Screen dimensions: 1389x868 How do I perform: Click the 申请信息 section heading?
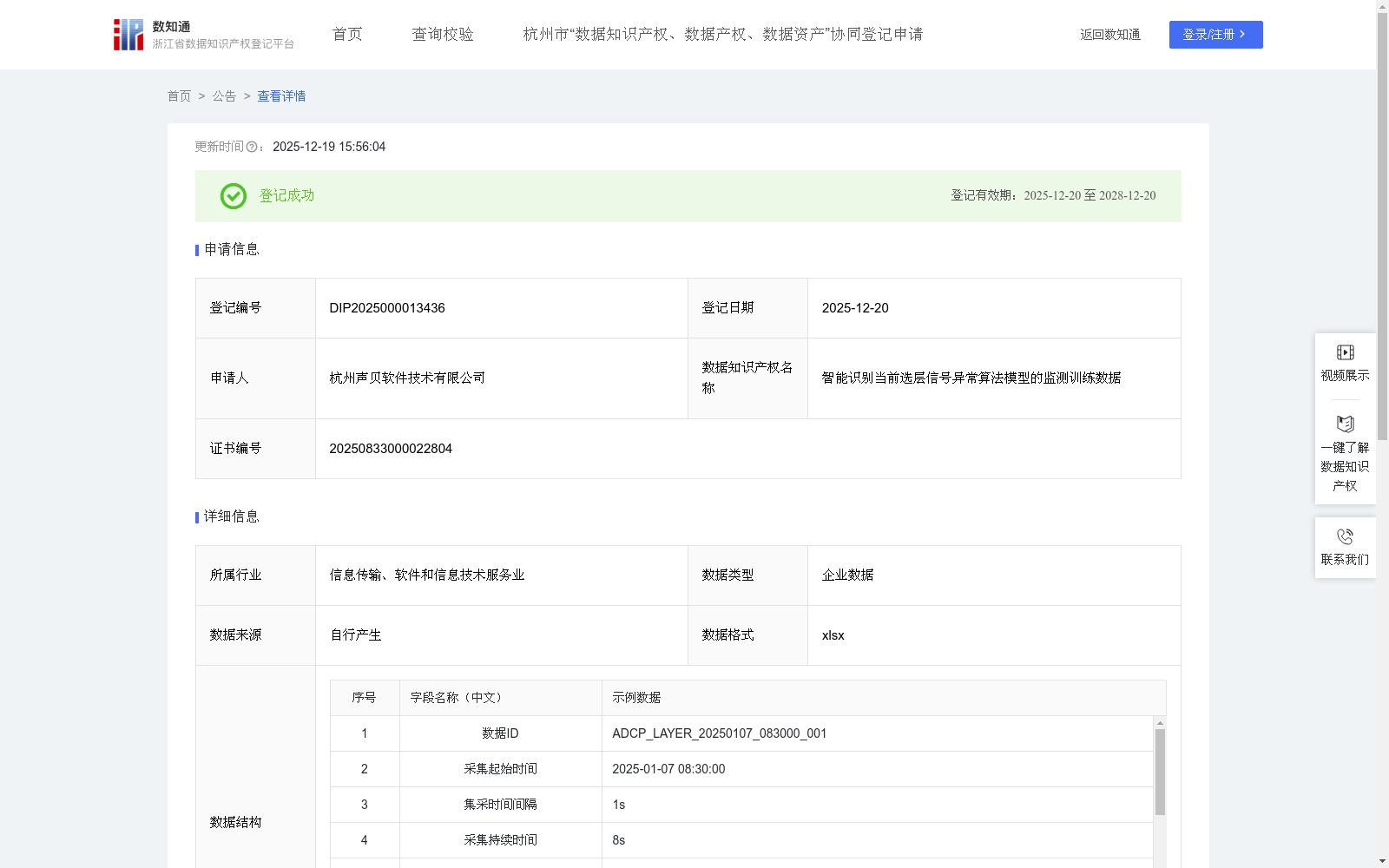pos(232,250)
